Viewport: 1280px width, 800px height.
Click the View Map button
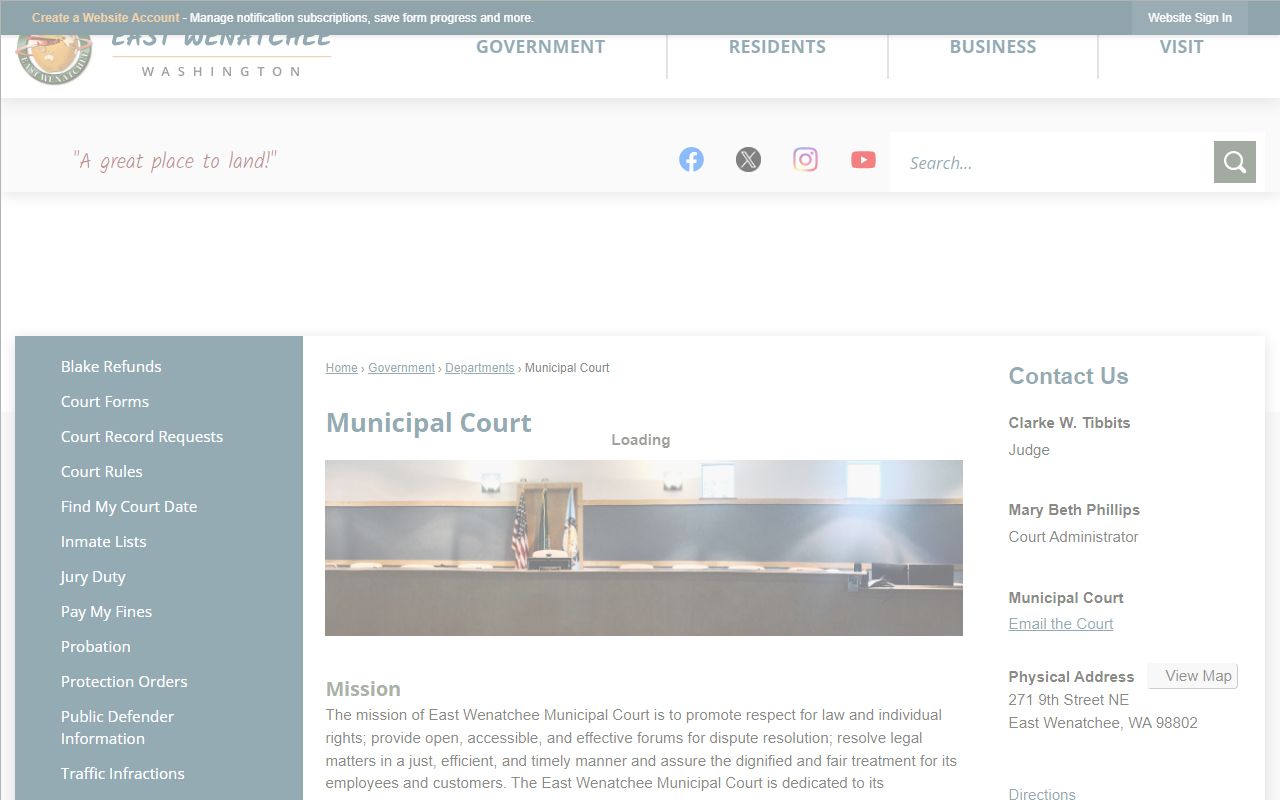coord(1193,676)
